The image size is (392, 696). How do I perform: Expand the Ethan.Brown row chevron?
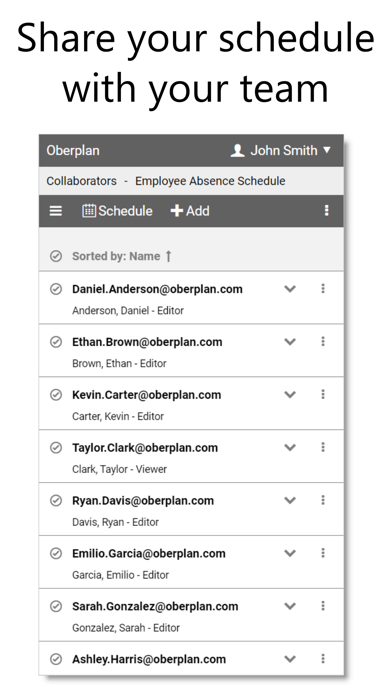[x=290, y=342]
